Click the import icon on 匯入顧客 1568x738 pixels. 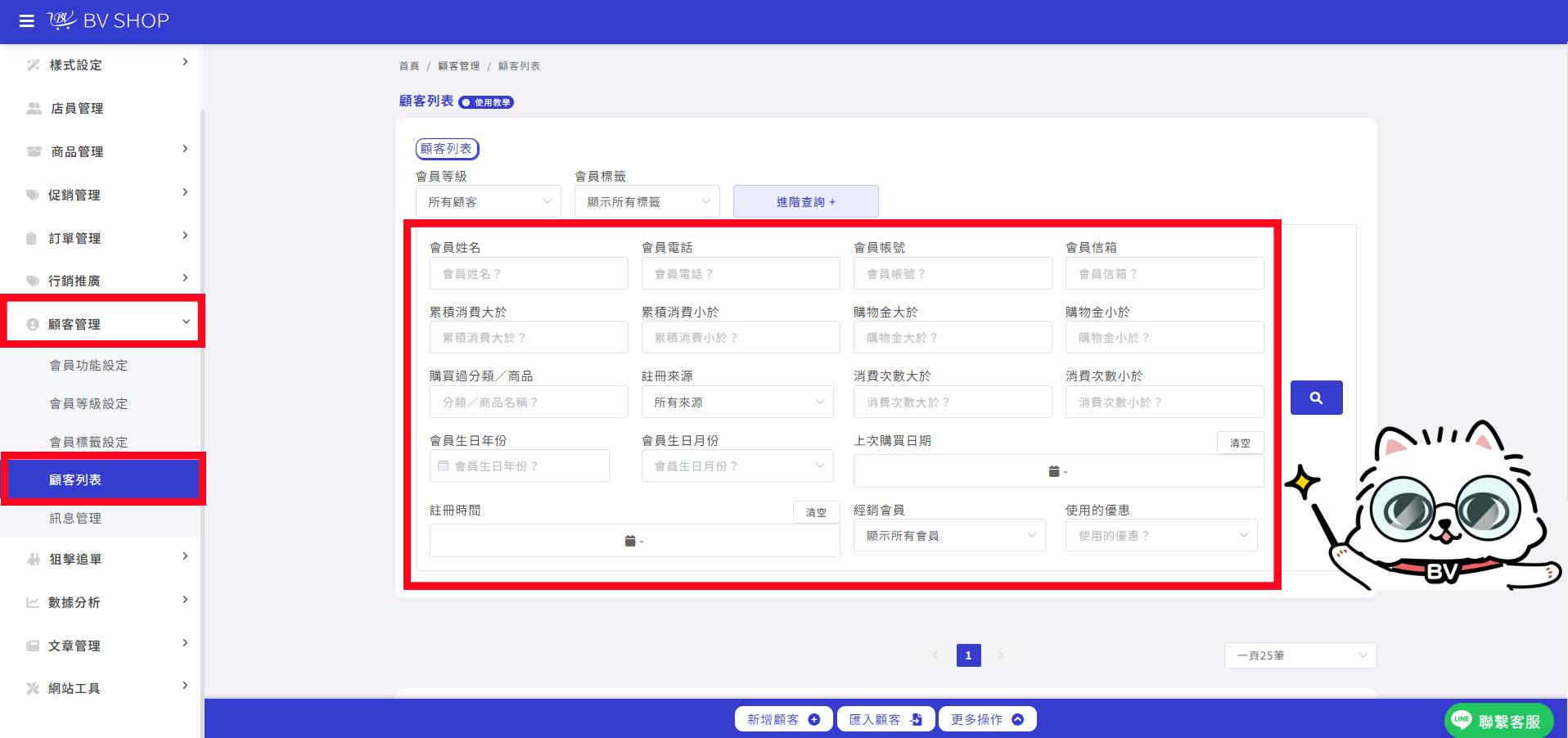[917, 719]
